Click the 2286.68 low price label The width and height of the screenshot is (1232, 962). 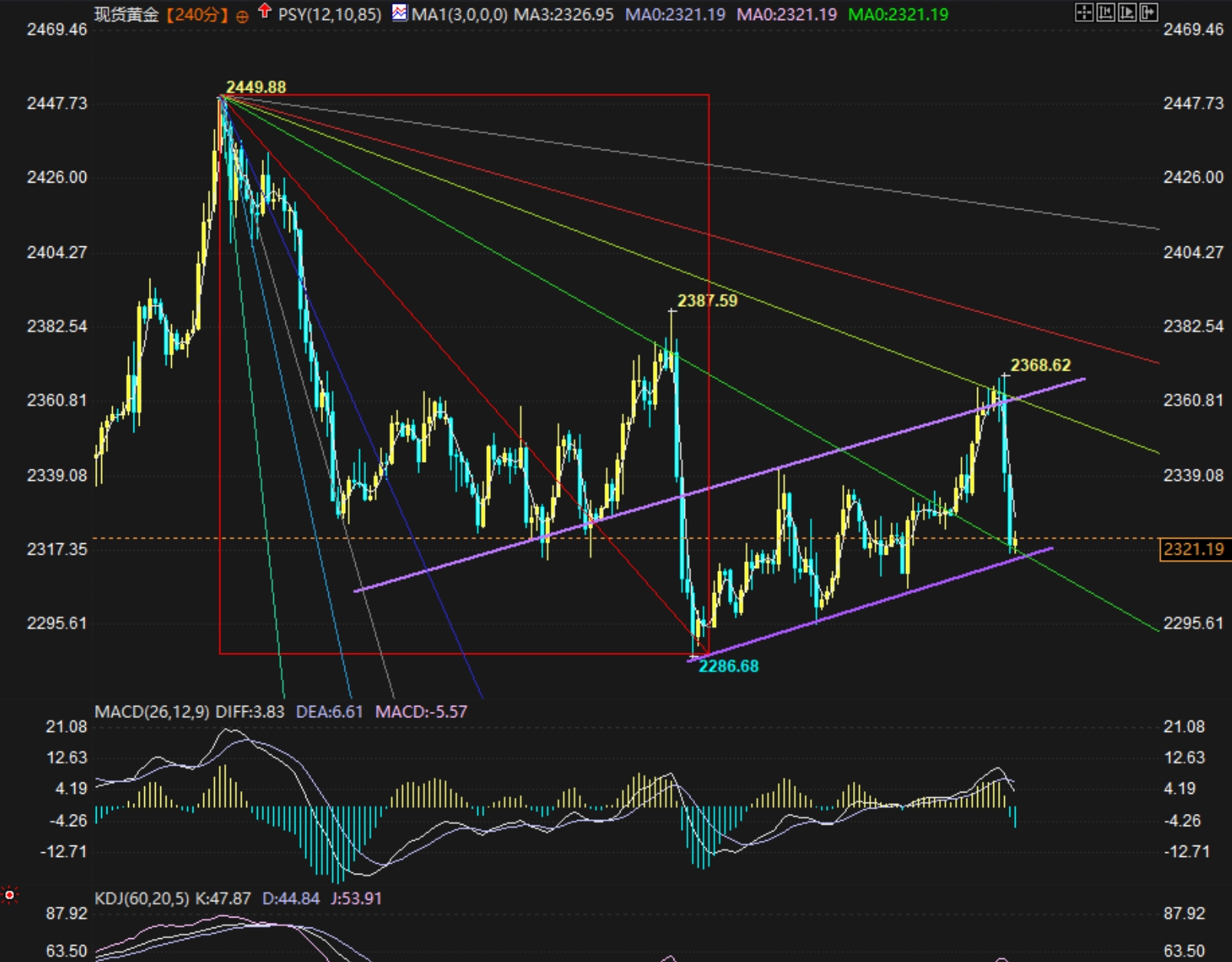729,666
